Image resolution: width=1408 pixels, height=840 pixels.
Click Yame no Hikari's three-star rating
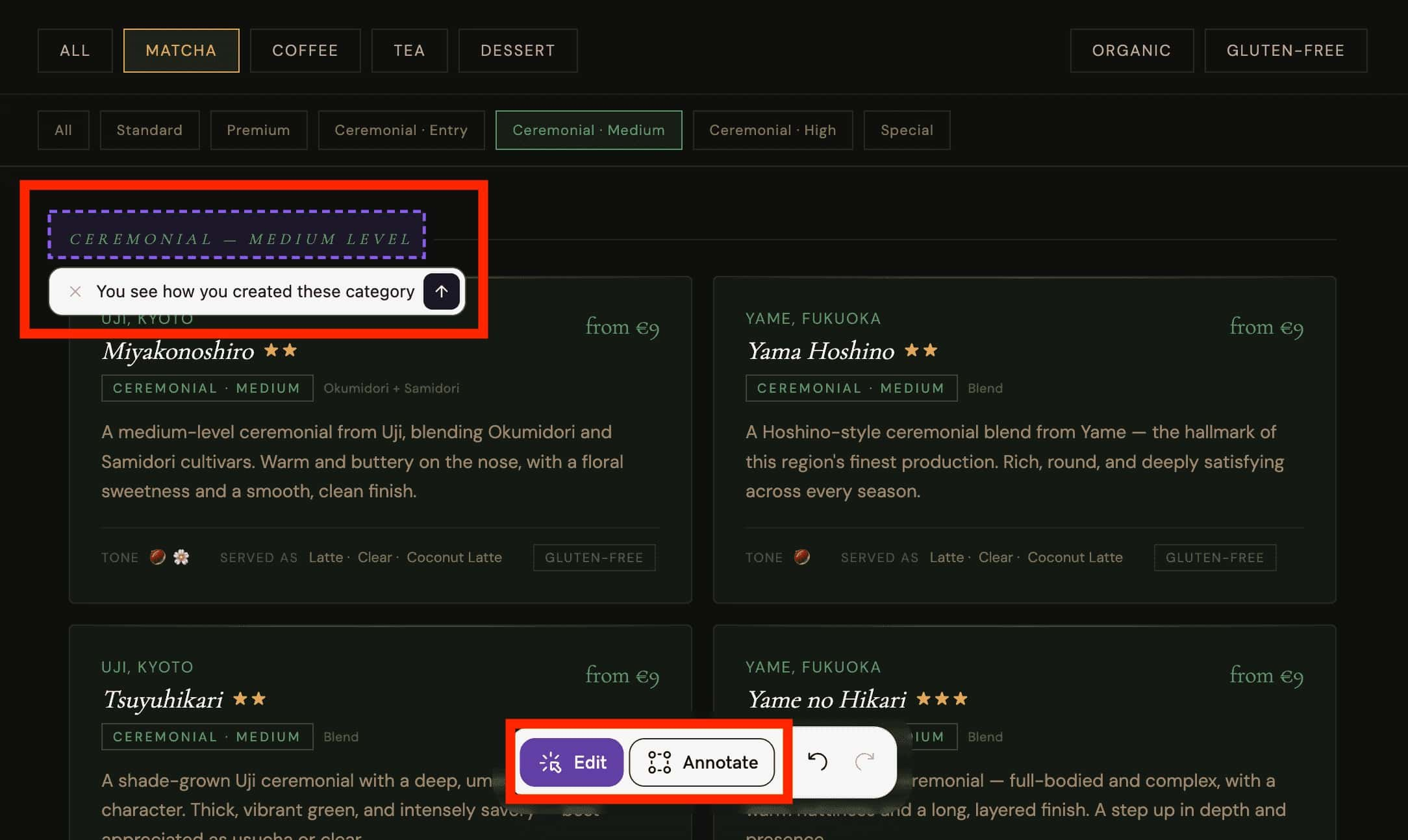(x=942, y=699)
